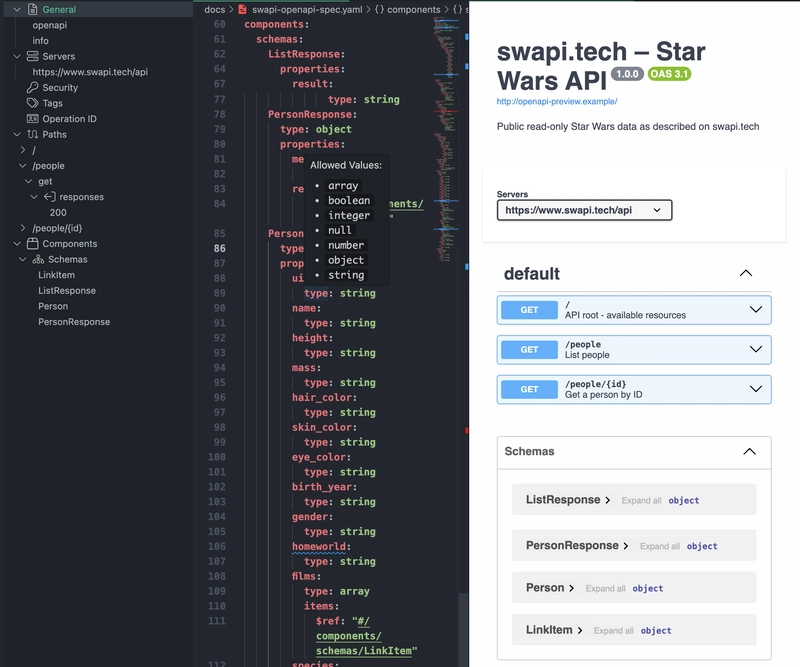800x667 pixels.
Task: Collapse the Schemas section in the preview
Action: 749,451
